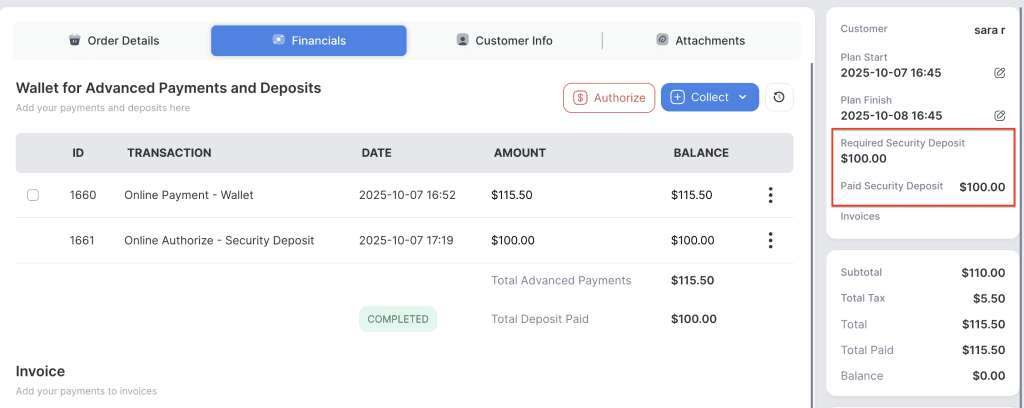Click the COMPLETED status badge

[x=398, y=319]
